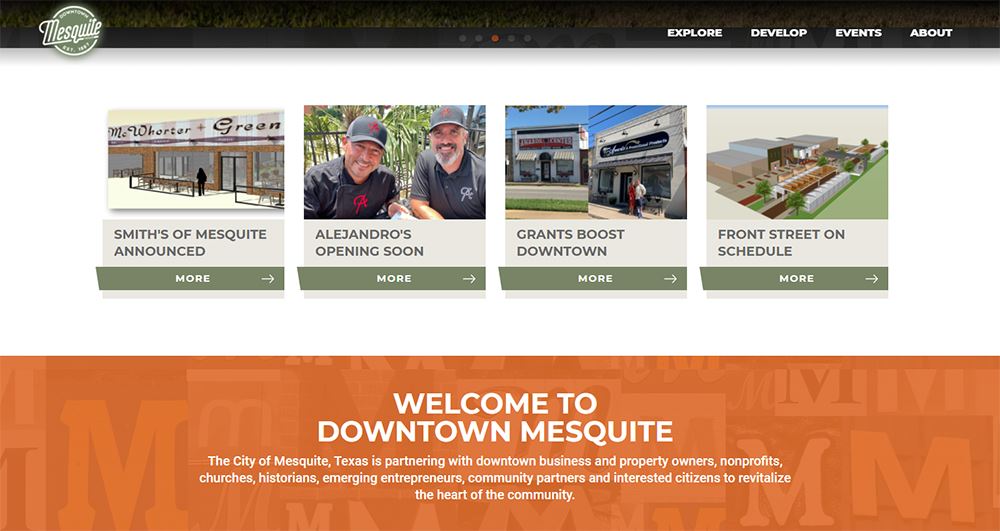Select the active orange carousel dot
The height and width of the screenshot is (531, 1000).
click(x=495, y=38)
